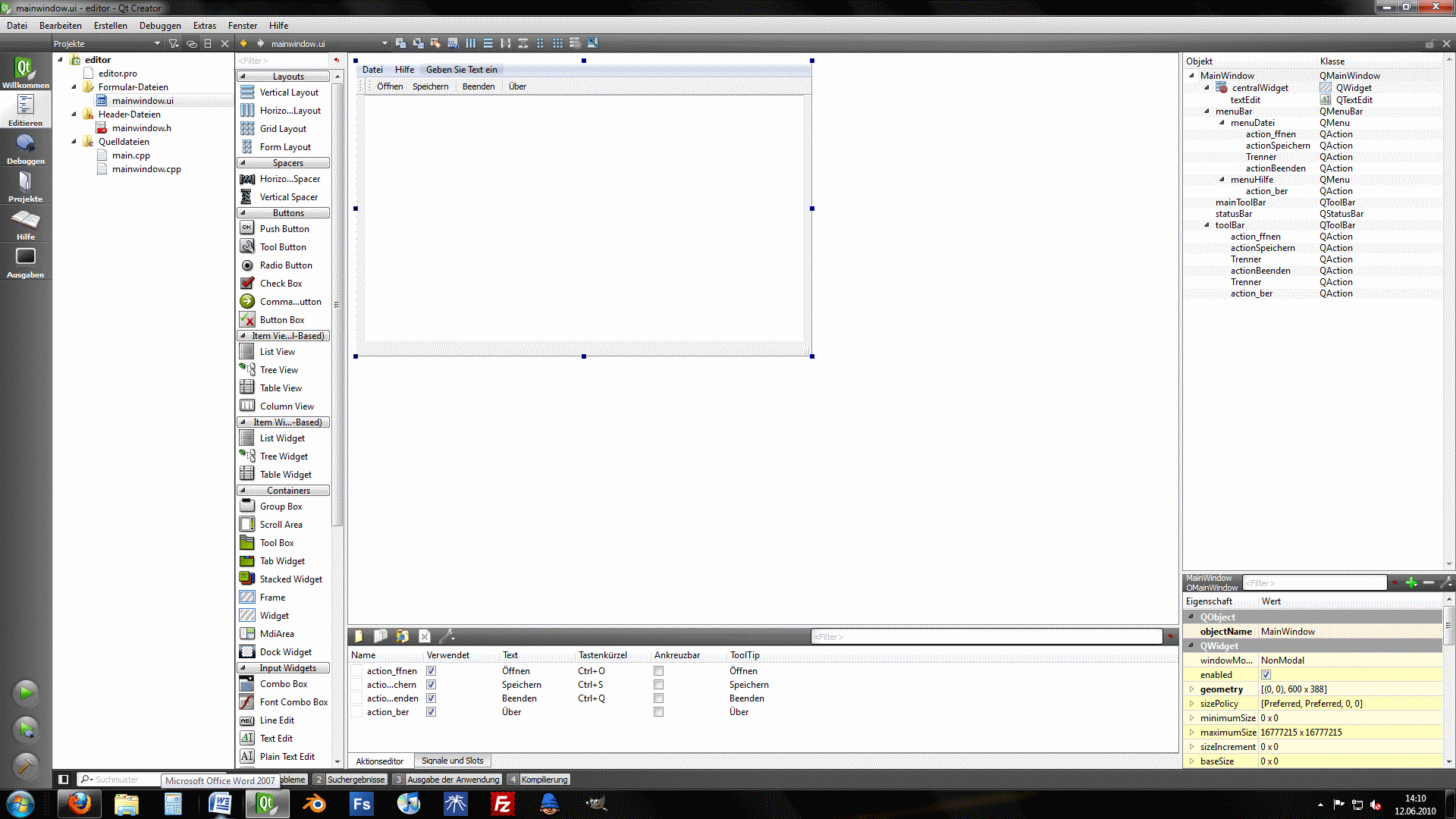Expand the geometry property row
1456x819 pixels.
click(1191, 689)
